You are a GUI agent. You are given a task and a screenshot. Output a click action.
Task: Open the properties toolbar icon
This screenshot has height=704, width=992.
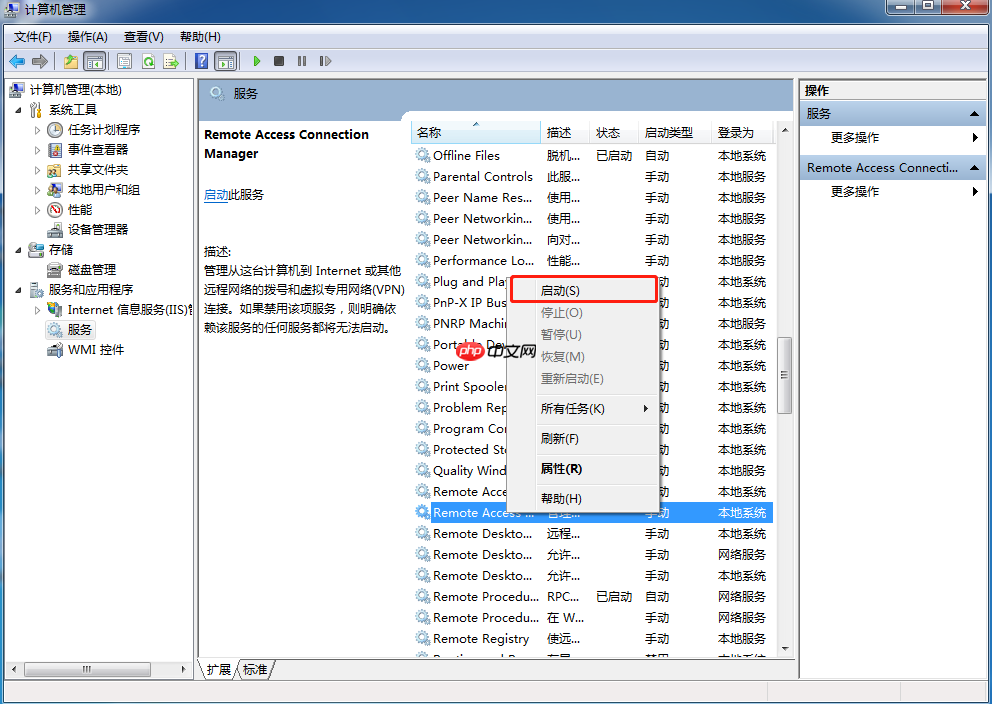coord(125,61)
